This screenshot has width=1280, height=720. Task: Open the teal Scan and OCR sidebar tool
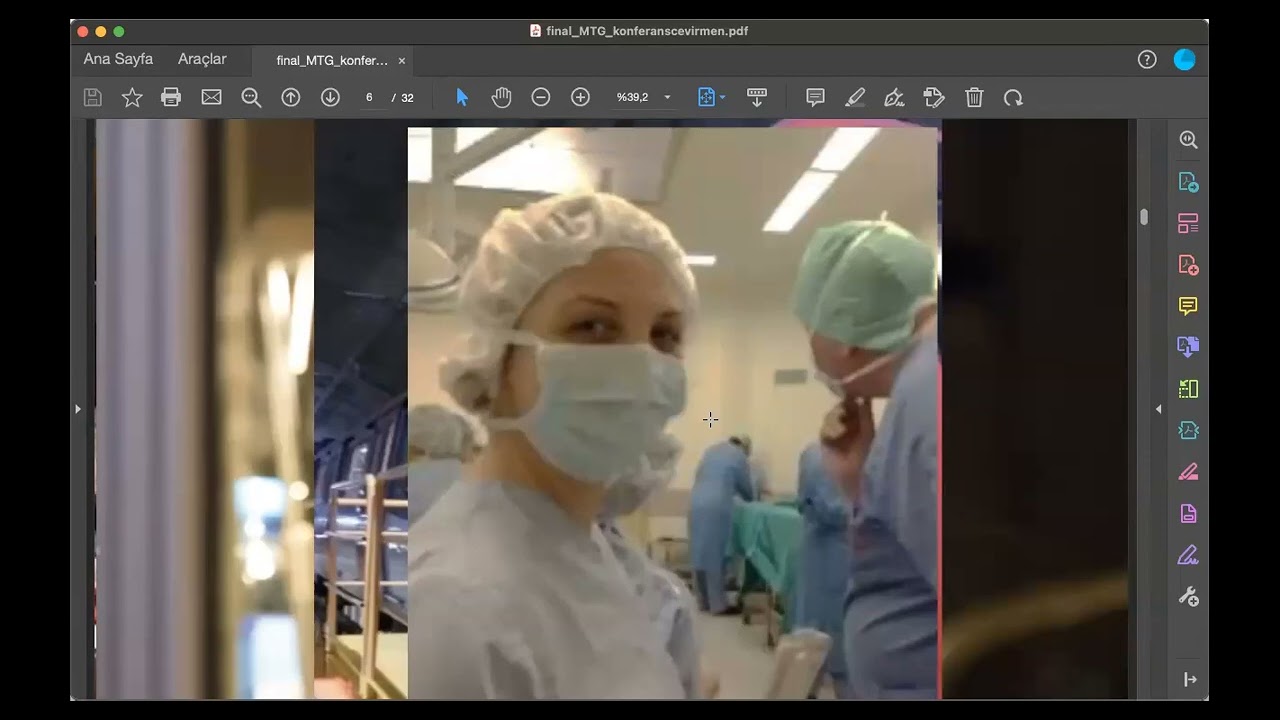point(1188,430)
